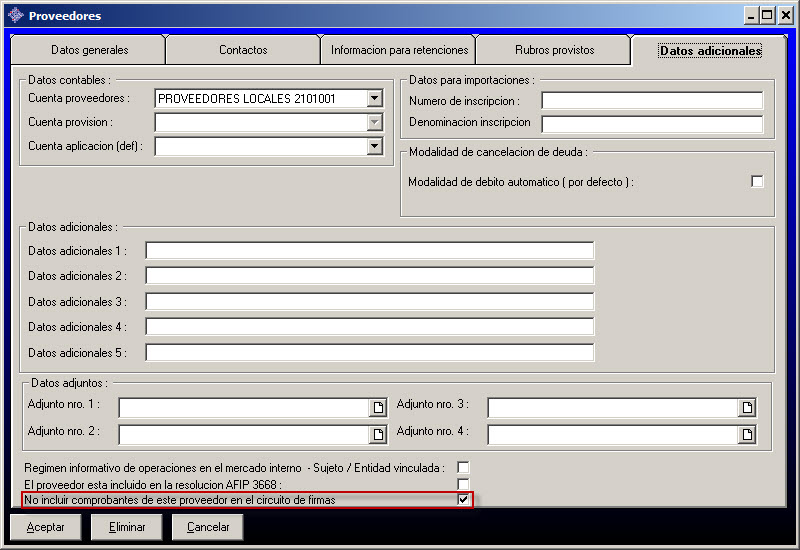Check the resolucion AFIP 3668 checkbox
This screenshot has width=800, height=550.
click(x=463, y=484)
